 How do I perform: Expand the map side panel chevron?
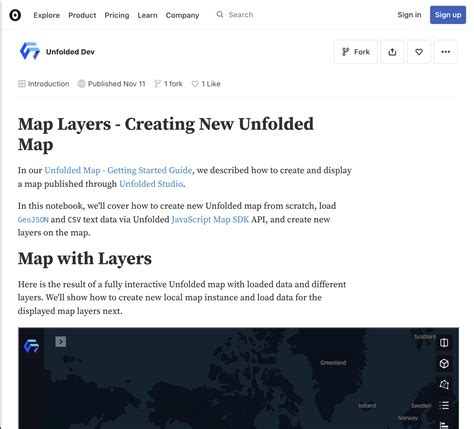61,341
